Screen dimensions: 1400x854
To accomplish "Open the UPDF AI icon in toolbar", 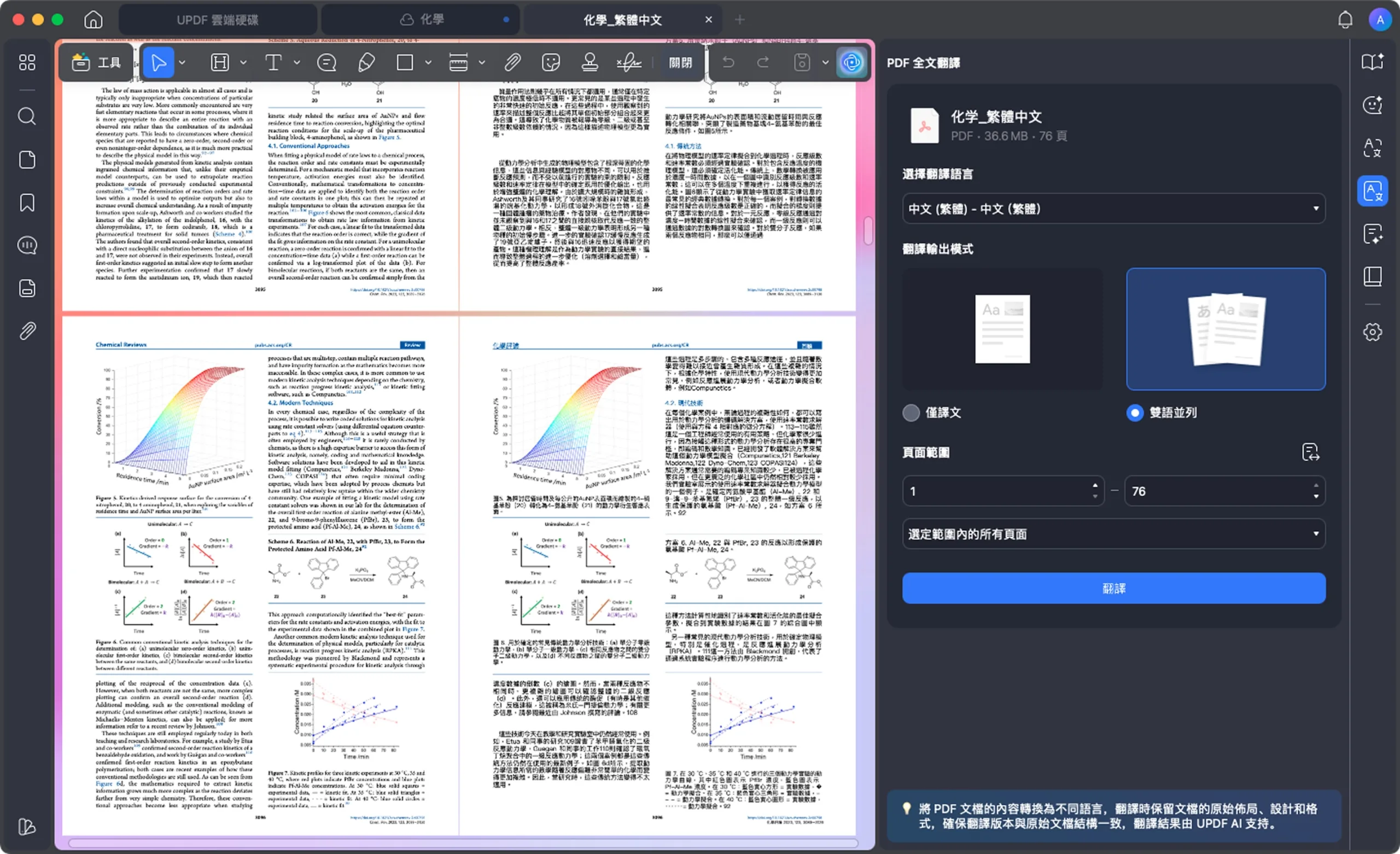I will pos(850,62).
